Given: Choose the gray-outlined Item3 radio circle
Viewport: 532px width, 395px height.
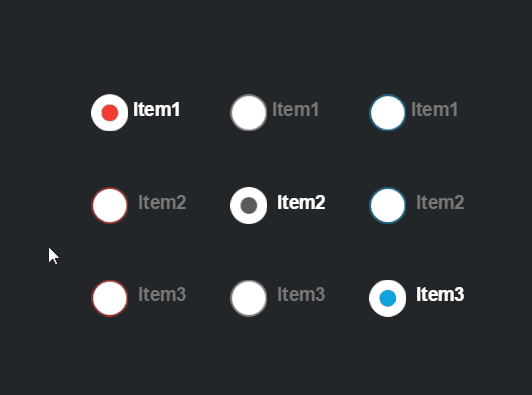Looking at the screenshot, I should click(x=248, y=298).
